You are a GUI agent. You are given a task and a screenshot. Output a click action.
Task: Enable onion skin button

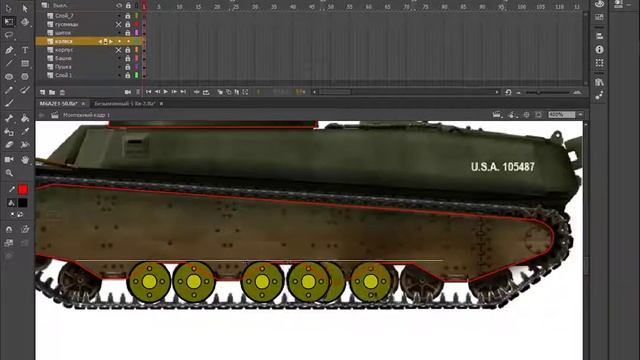220,92
